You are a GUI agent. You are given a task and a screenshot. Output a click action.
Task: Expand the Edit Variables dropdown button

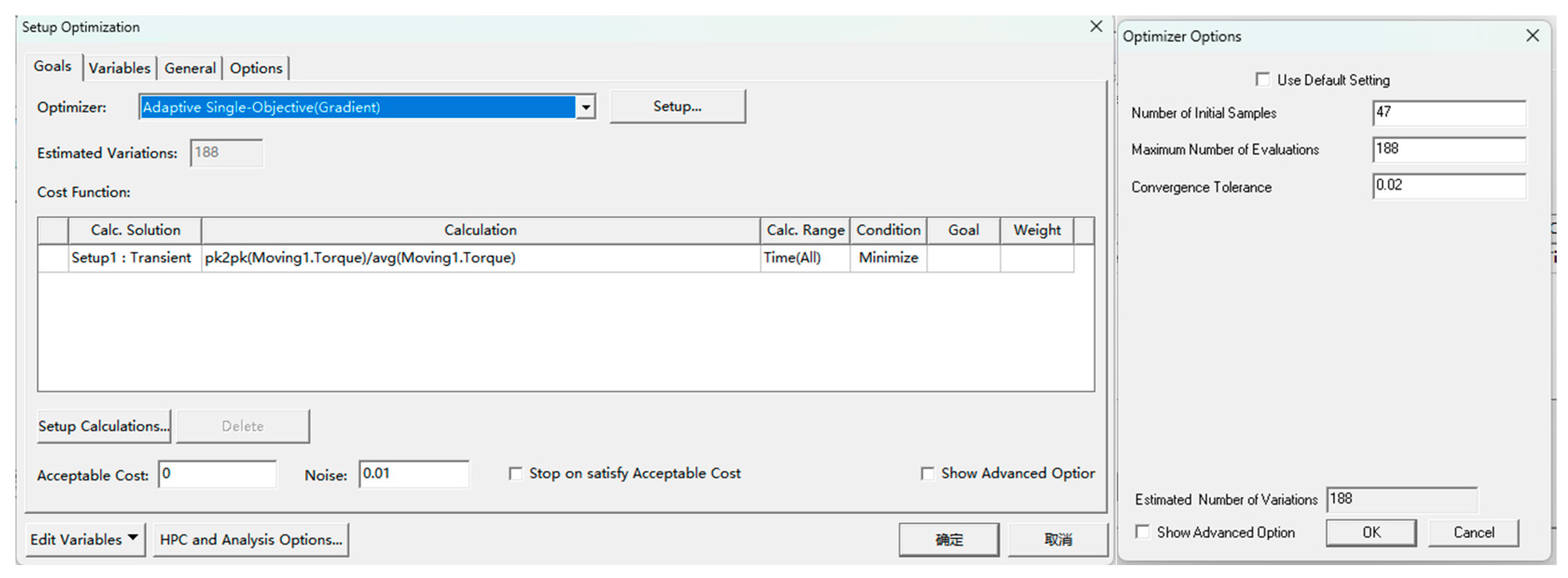point(85,539)
